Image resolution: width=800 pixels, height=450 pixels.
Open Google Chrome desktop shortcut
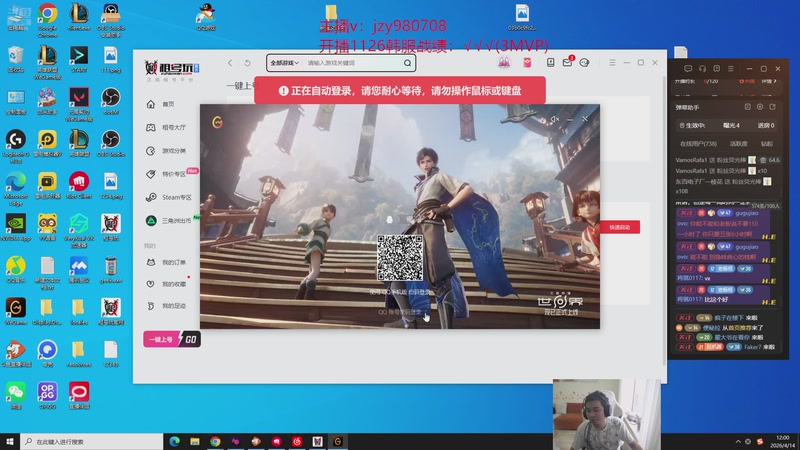(47, 20)
